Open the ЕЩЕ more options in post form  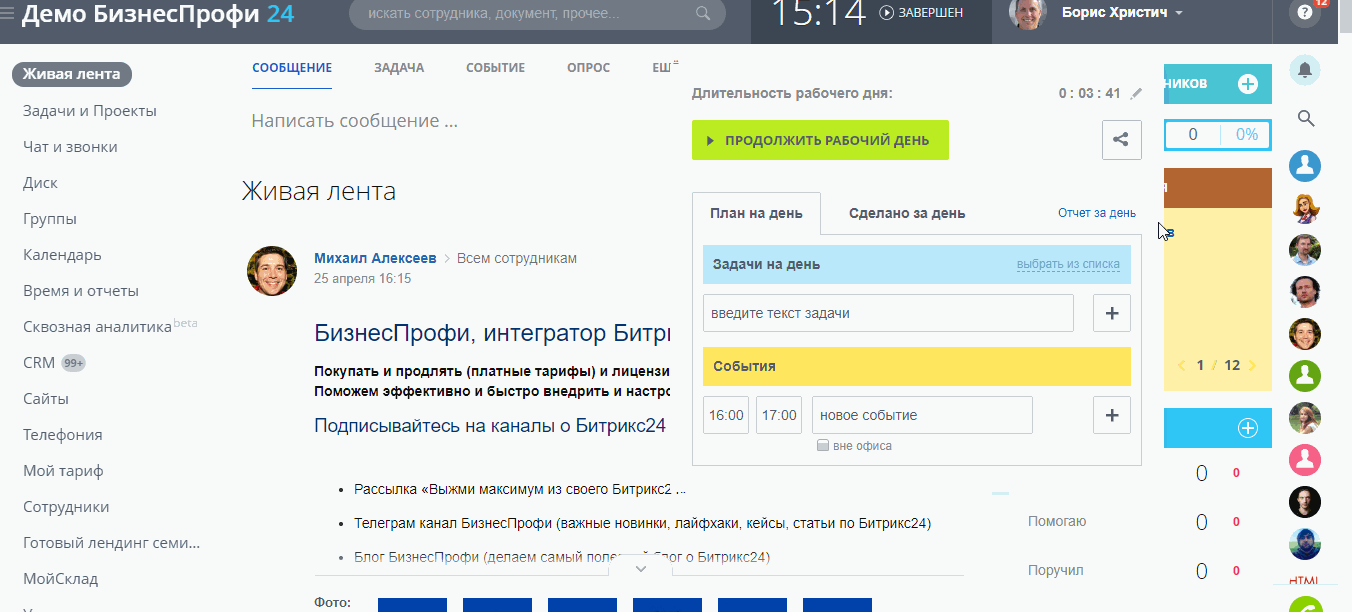click(x=661, y=68)
